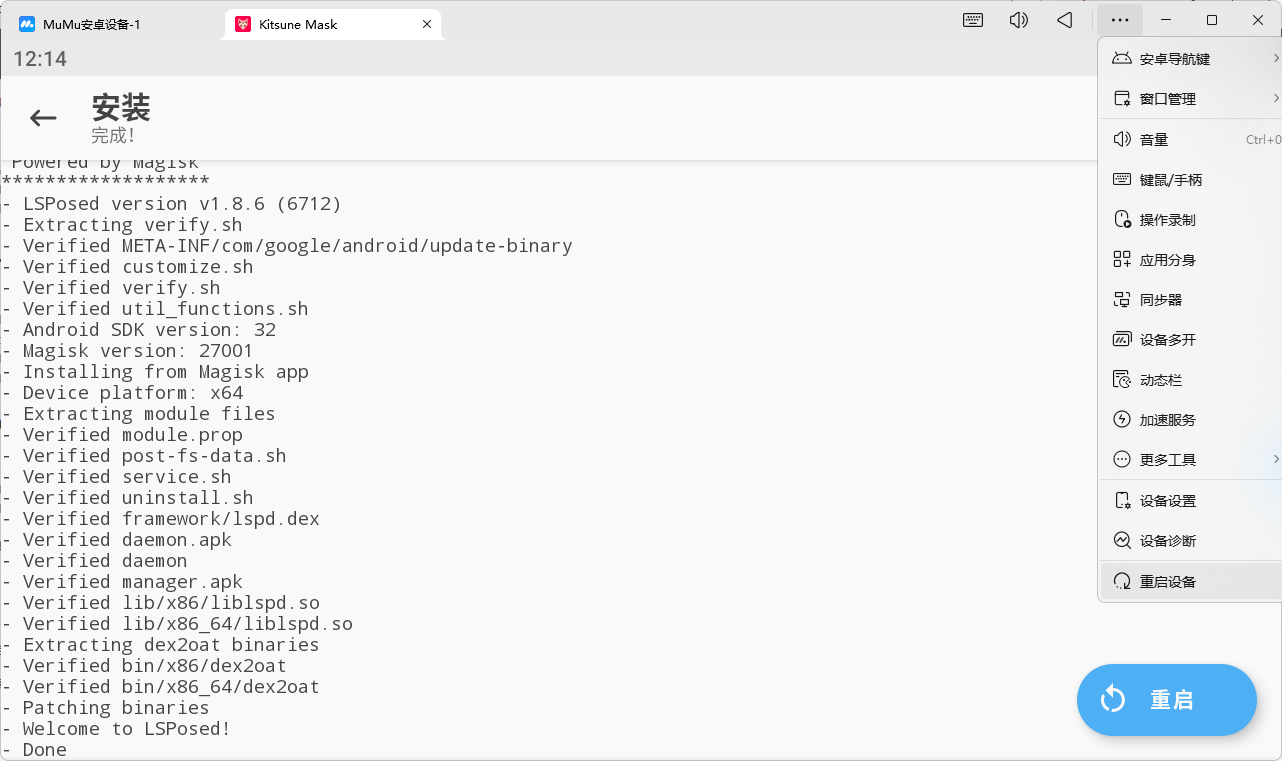This screenshot has width=1282, height=761.
Task: Click the keyboard icon in title bar
Action: [x=972, y=20]
